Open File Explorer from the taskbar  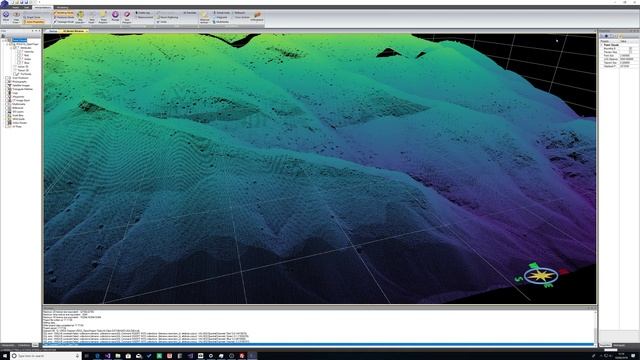pos(118,356)
